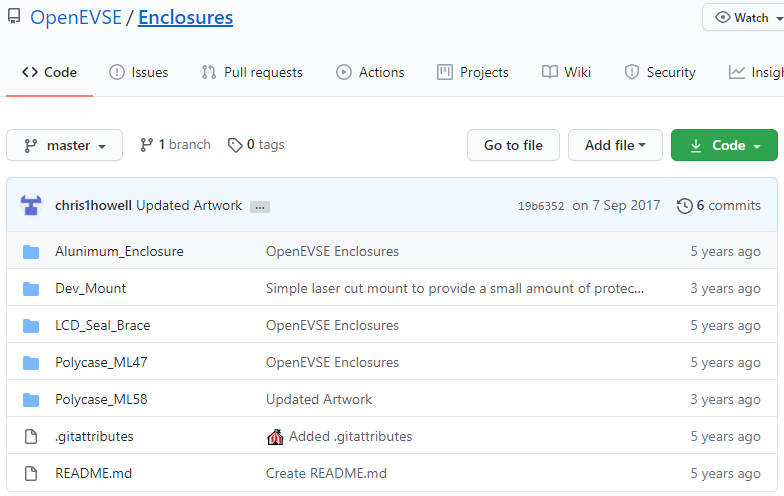Switch to the Wiki tab
Image resolution: width=784 pixels, height=496 pixels.
pyautogui.click(x=566, y=72)
